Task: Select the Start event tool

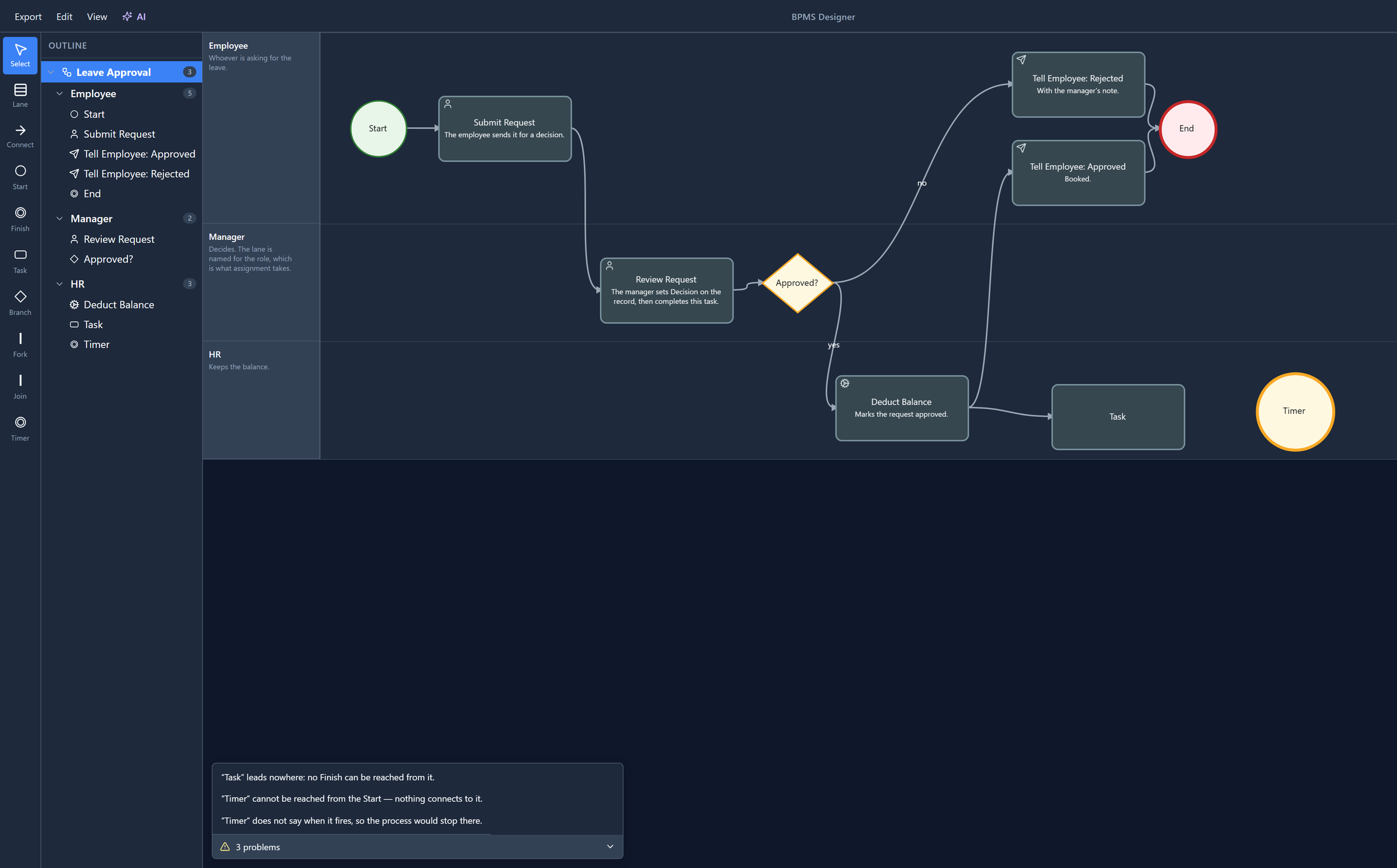Action: click(x=20, y=178)
